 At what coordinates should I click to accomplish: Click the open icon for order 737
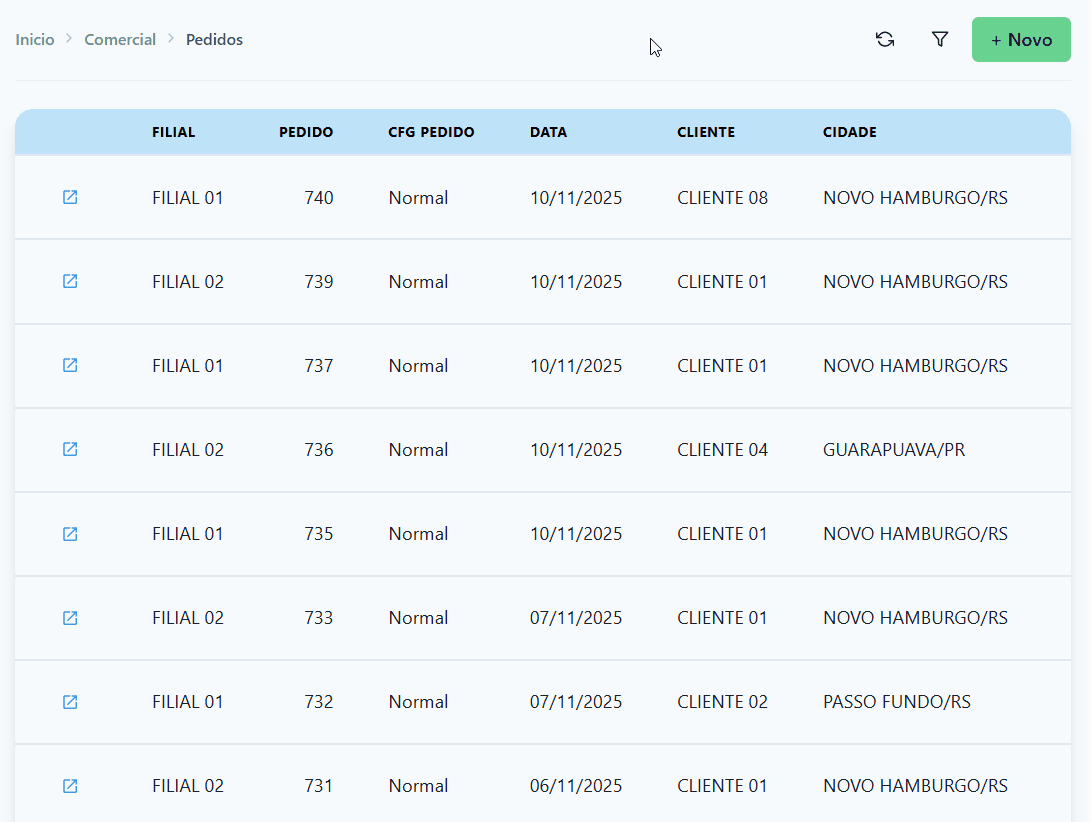coord(70,365)
